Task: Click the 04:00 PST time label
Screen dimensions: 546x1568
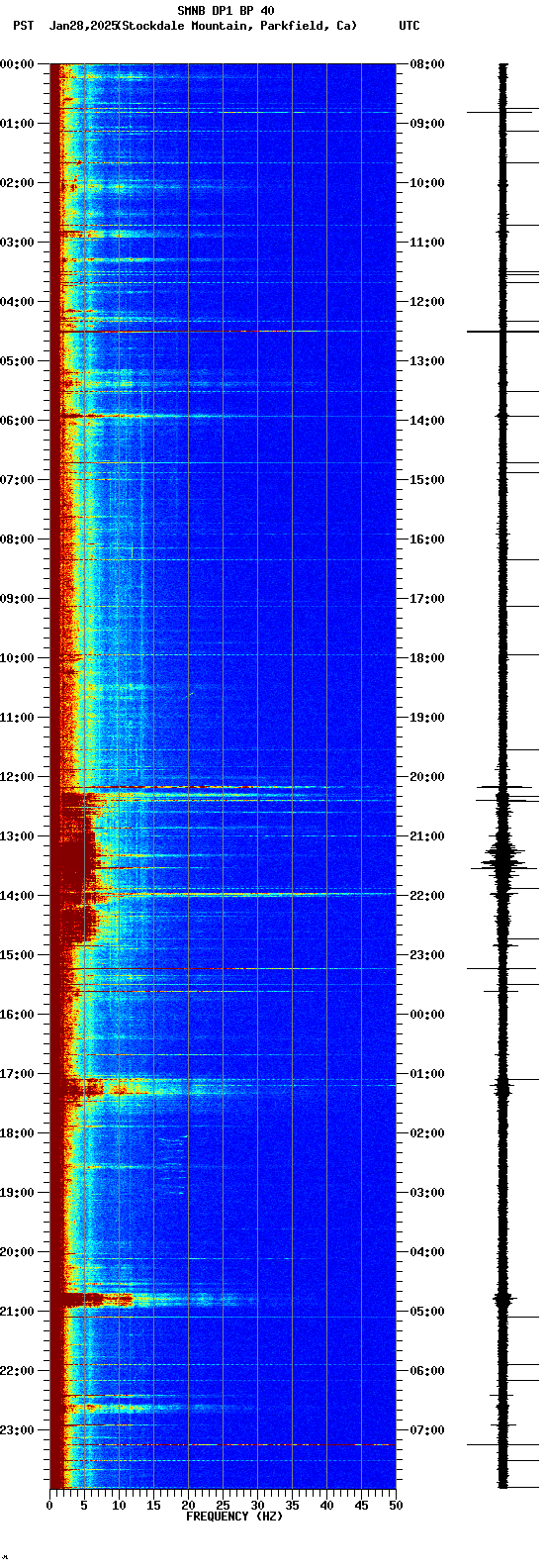Action: click(17, 302)
